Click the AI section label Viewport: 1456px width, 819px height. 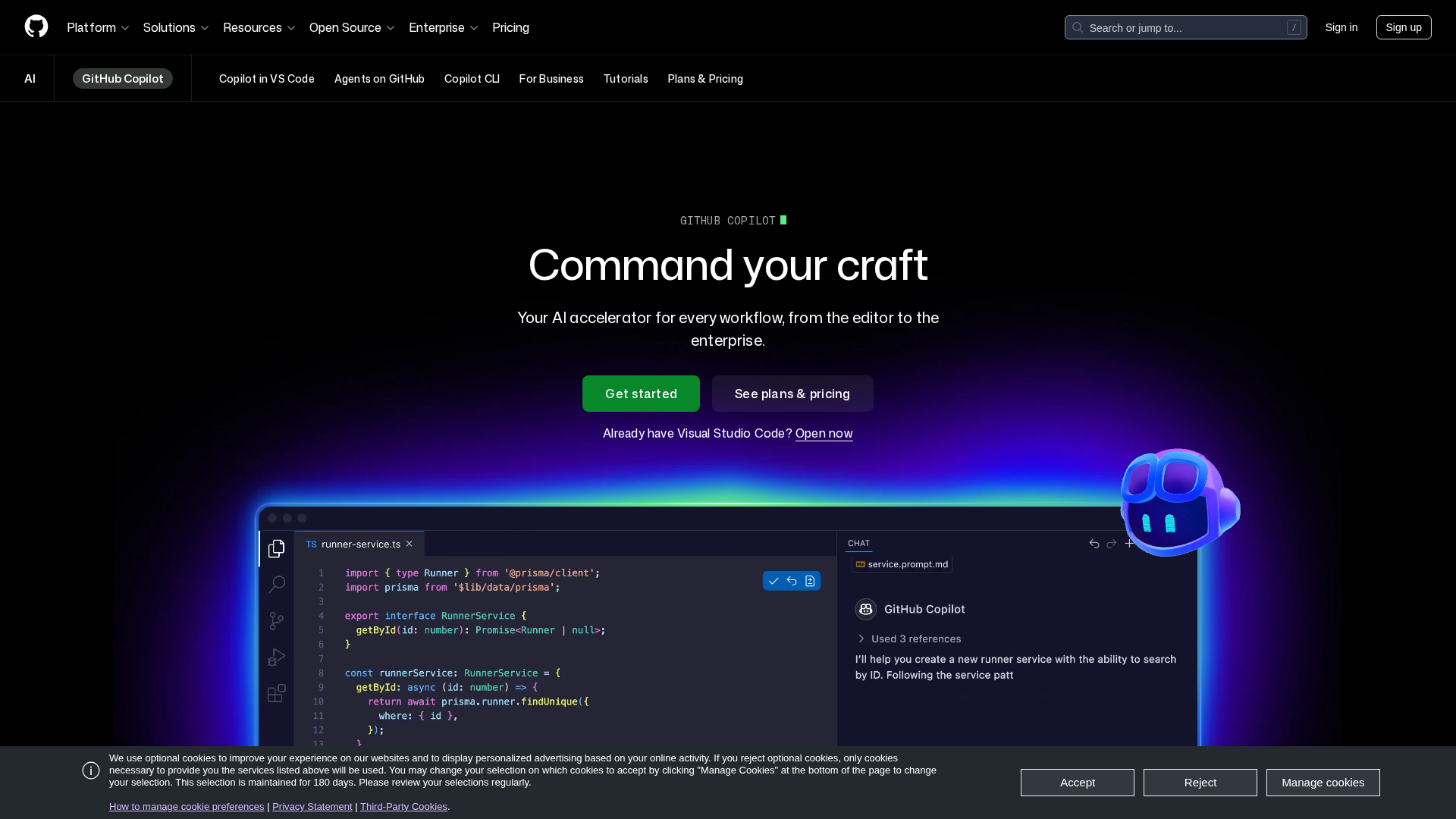pos(30,79)
